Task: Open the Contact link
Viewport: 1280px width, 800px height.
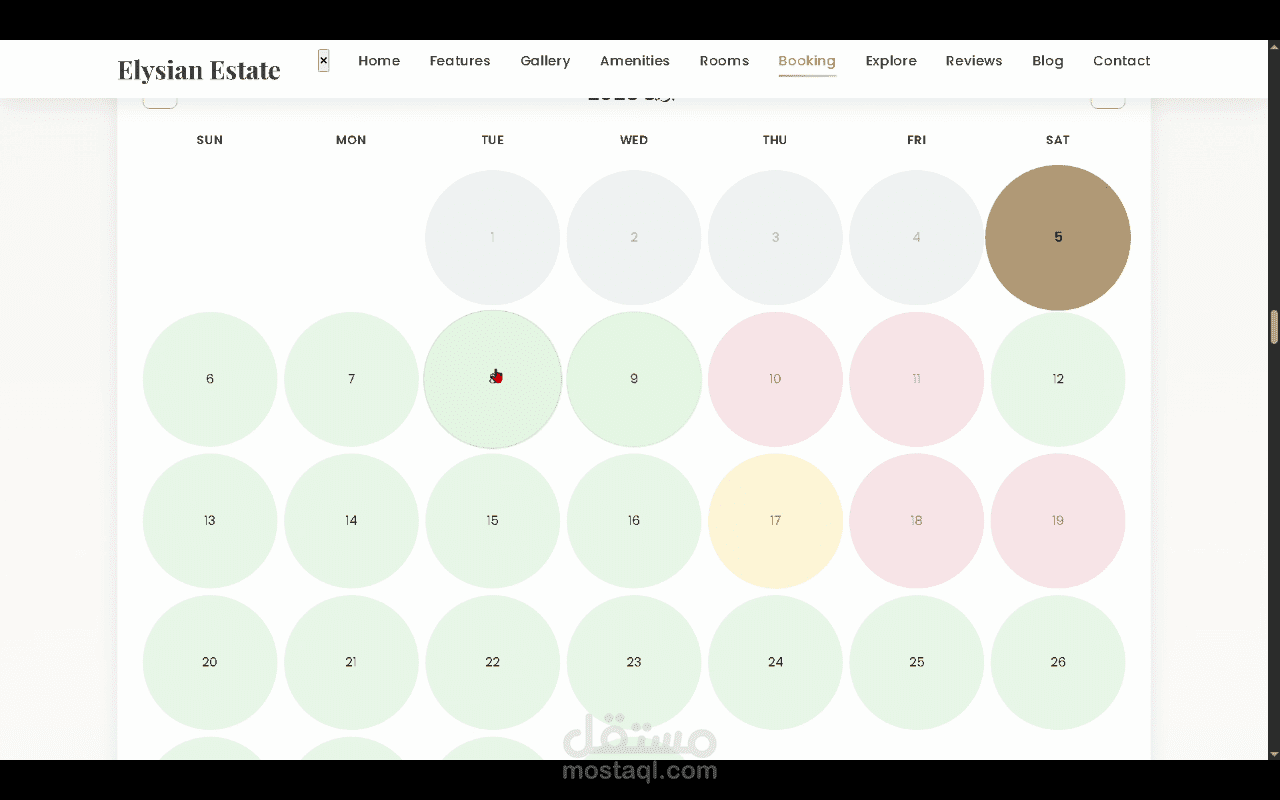Action: [x=1121, y=61]
